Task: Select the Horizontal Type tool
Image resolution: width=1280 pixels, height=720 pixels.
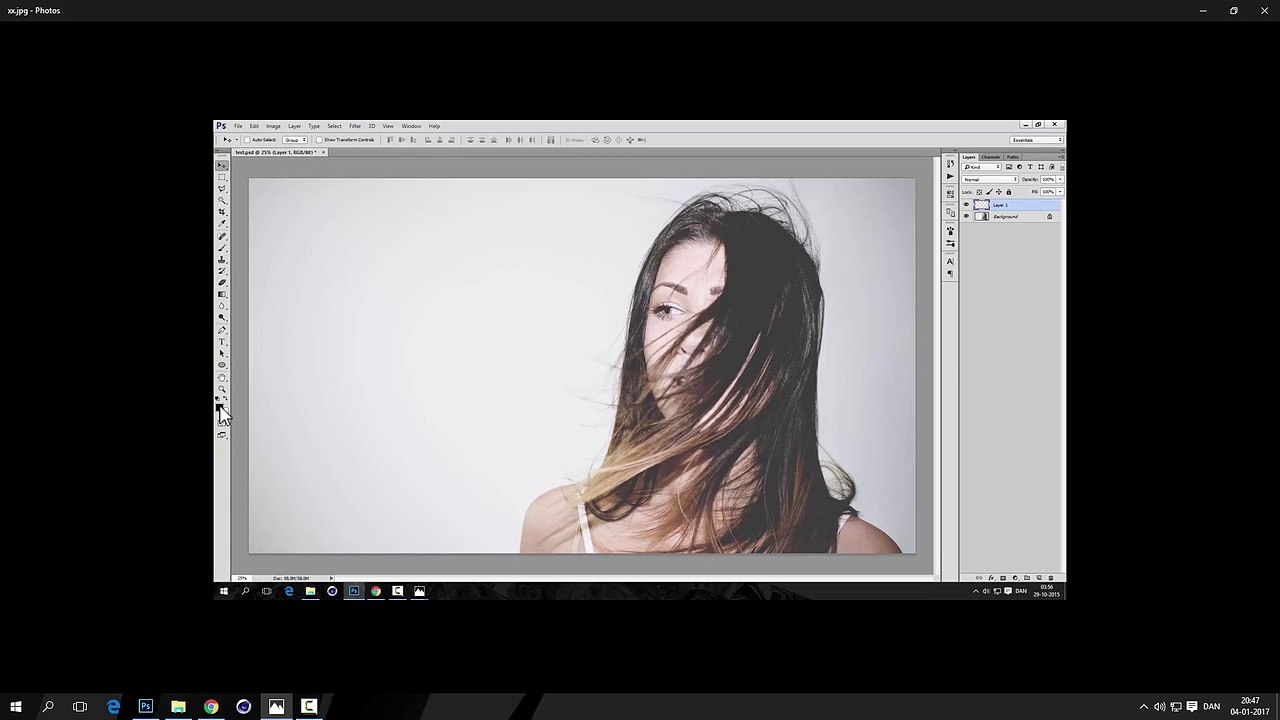Action: (222, 342)
